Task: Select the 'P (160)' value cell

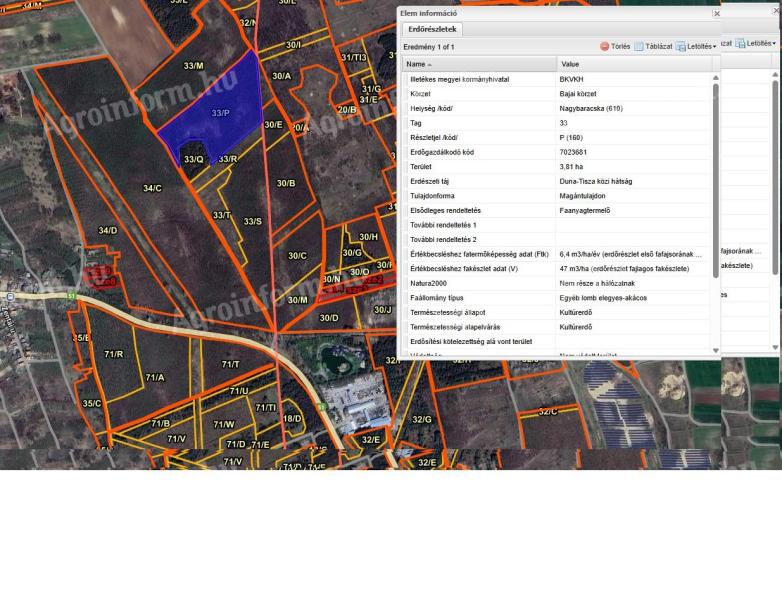Action: [633, 138]
